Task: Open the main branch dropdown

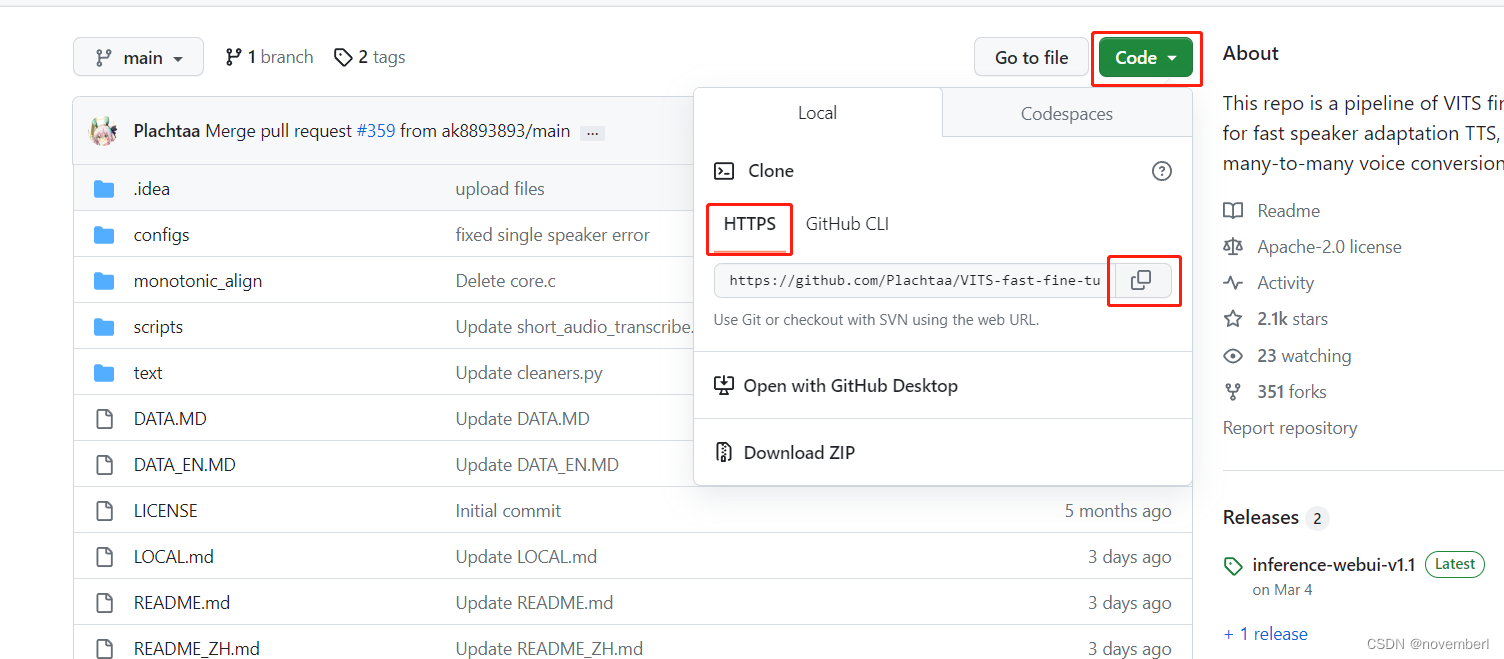Action: (x=138, y=57)
